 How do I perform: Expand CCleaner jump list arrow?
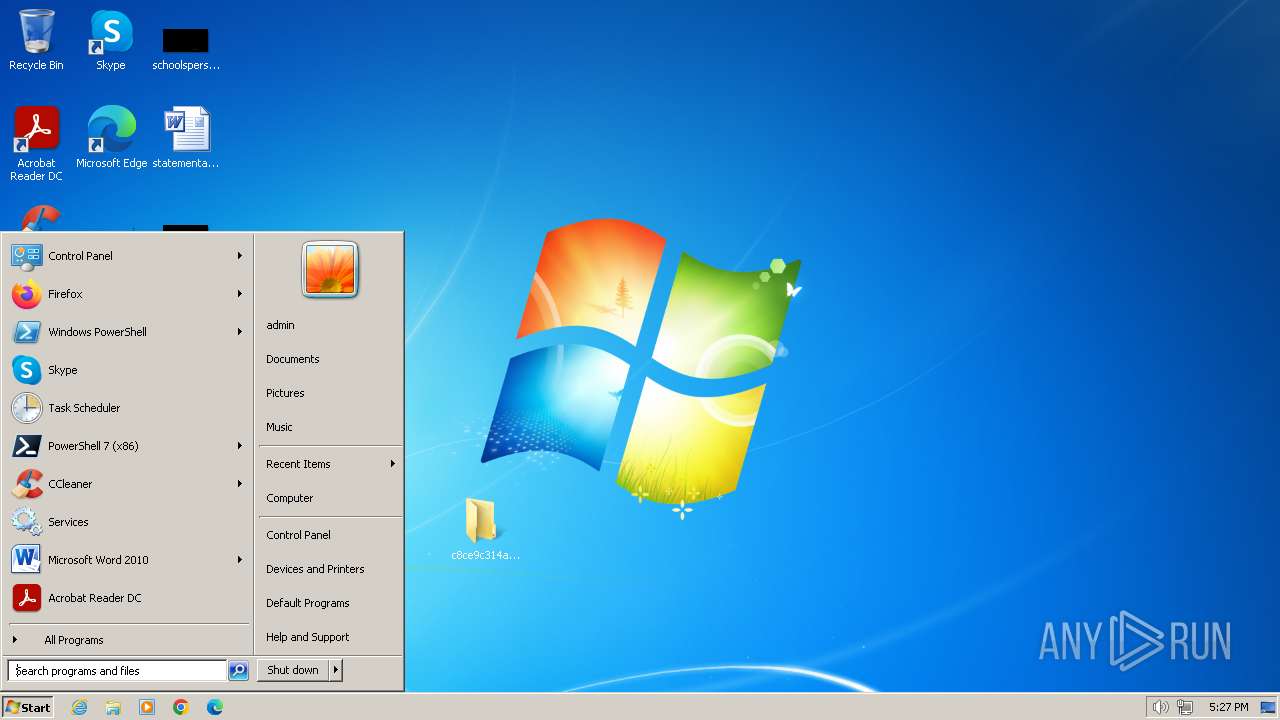pos(240,484)
